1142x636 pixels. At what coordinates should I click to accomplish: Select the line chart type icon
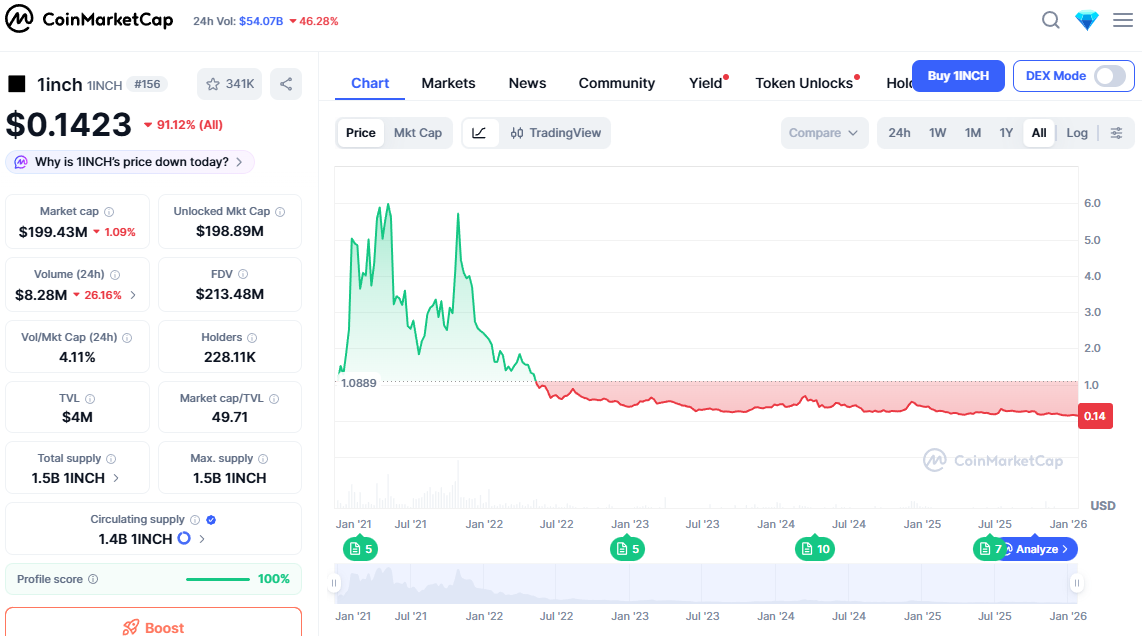[480, 133]
